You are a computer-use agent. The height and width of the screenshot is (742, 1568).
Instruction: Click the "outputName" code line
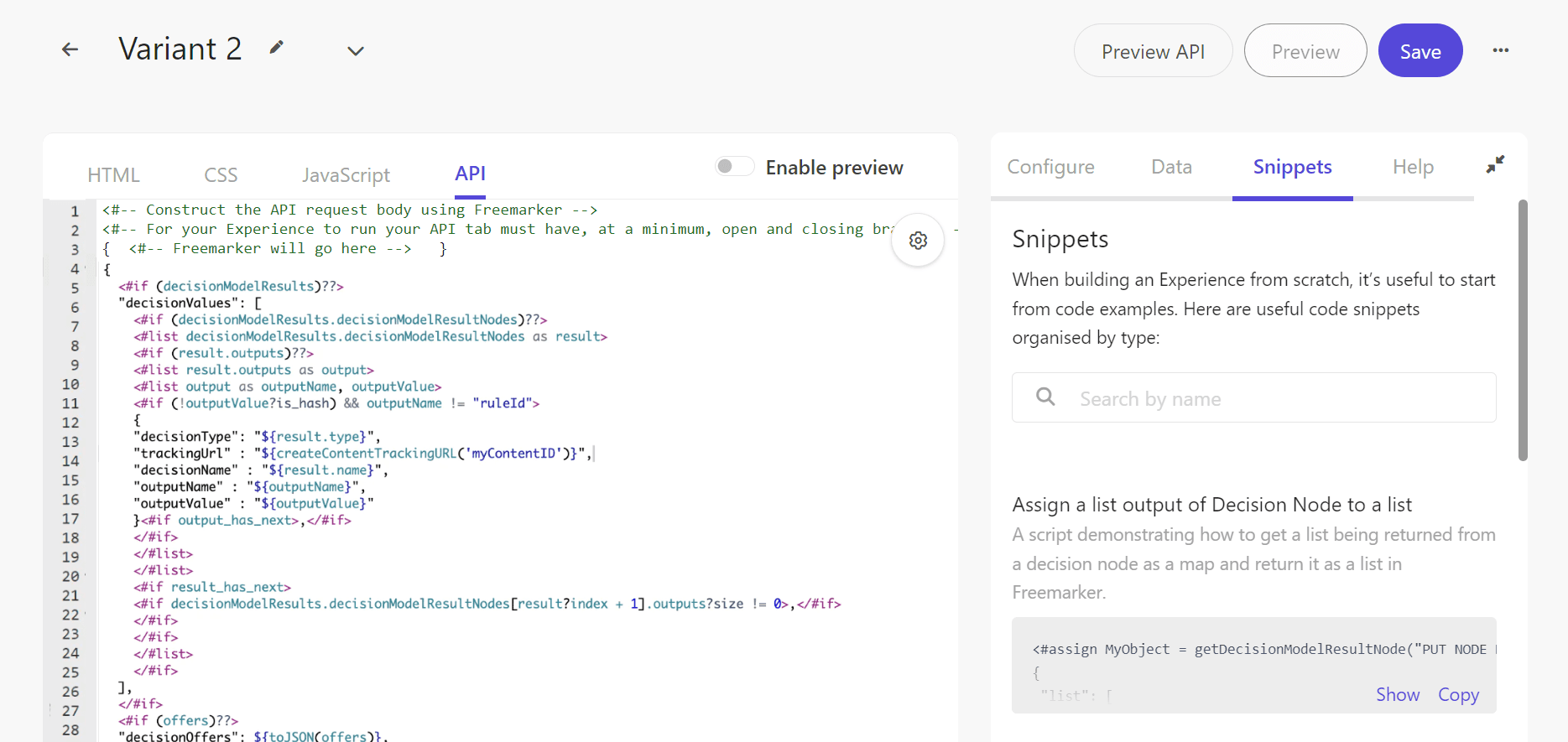pos(249,487)
